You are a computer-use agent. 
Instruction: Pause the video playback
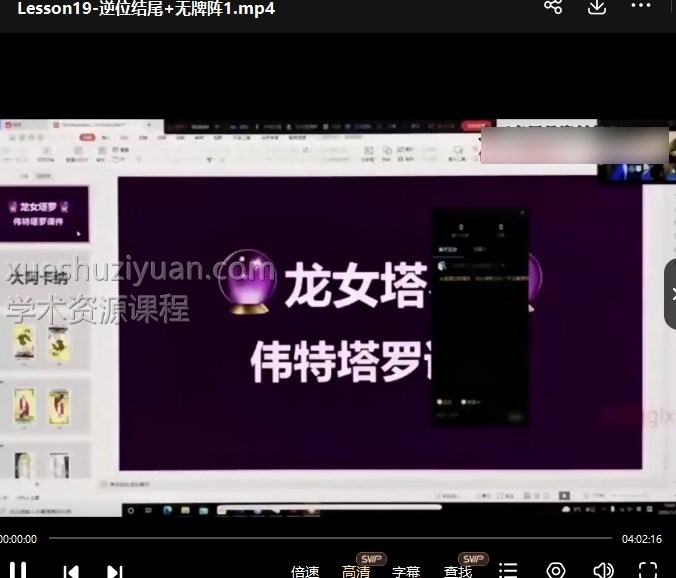(18, 571)
